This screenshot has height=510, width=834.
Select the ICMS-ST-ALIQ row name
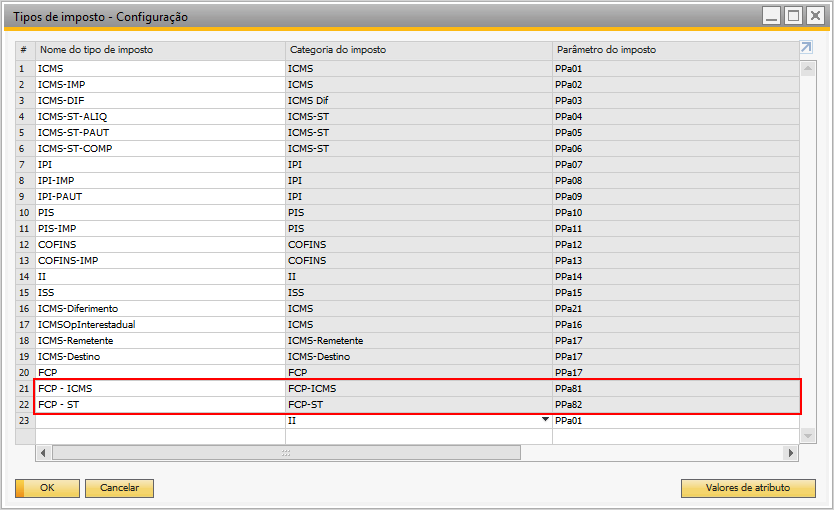point(160,116)
